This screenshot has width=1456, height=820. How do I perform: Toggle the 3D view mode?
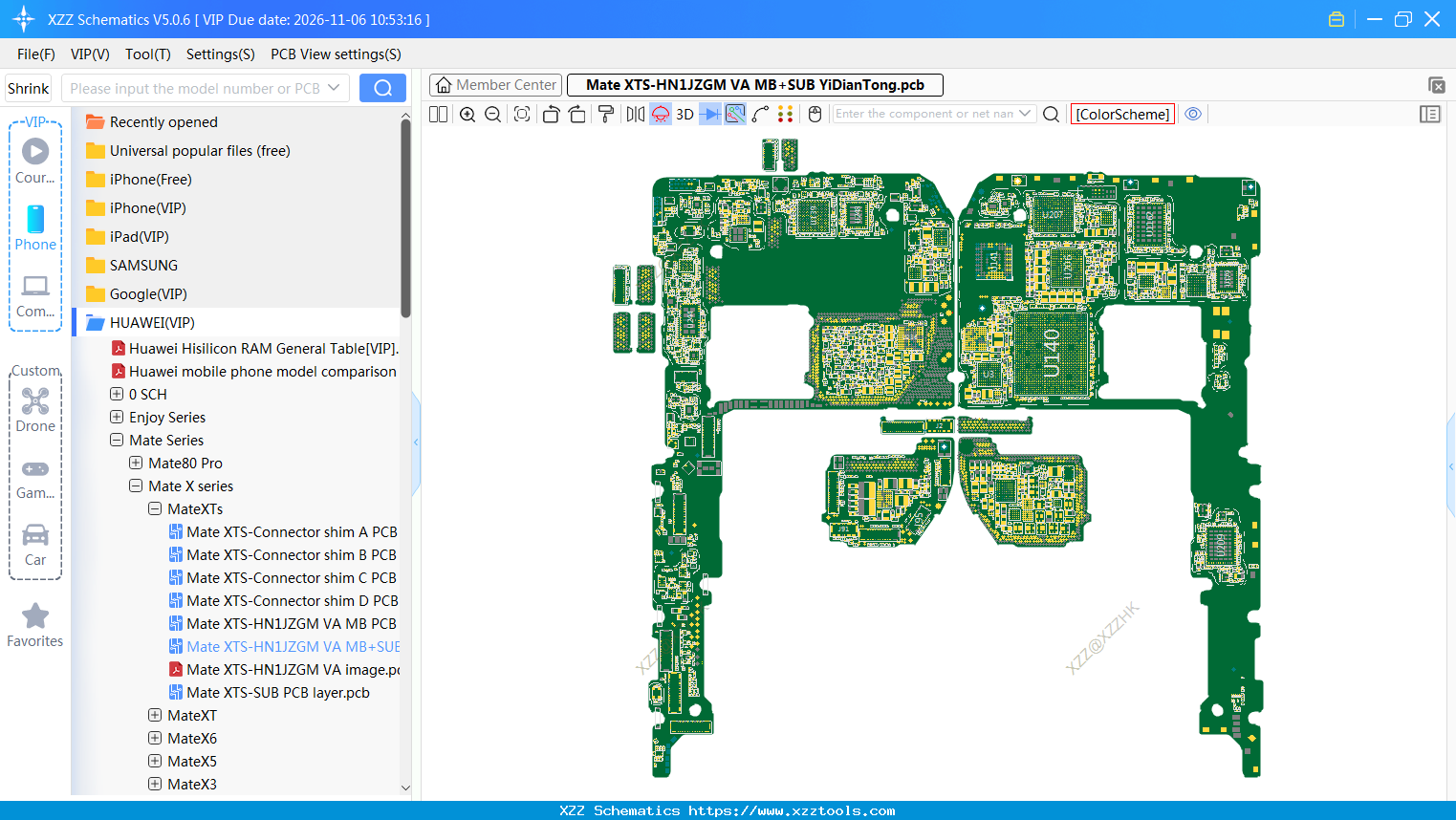point(685,115)
